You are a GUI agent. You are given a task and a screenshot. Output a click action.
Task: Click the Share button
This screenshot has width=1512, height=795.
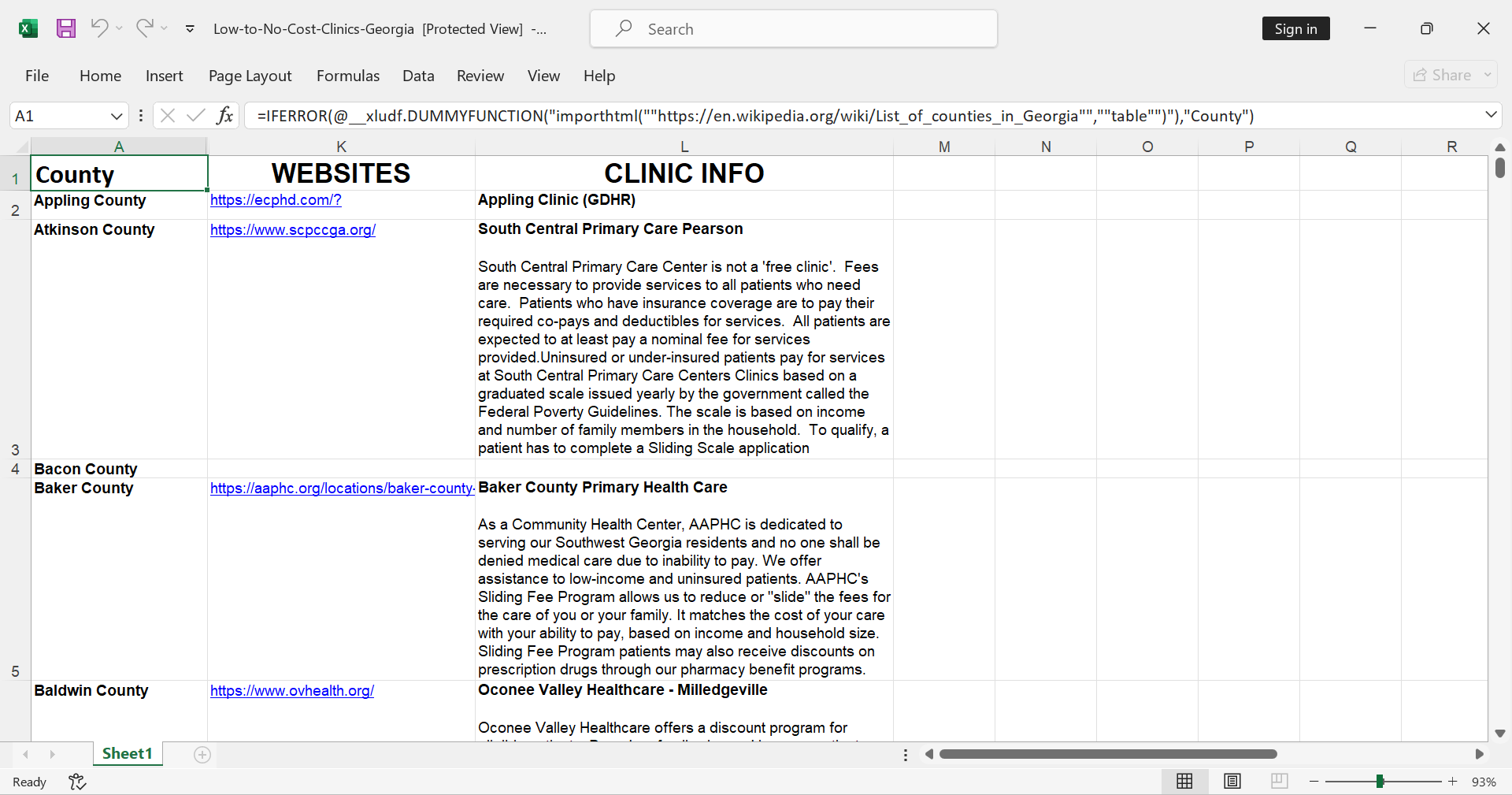[1442, 75]
